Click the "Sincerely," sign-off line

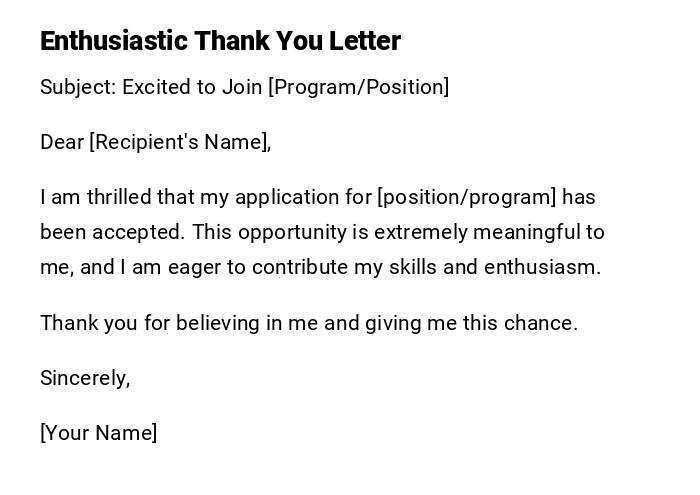coord(85,378)
